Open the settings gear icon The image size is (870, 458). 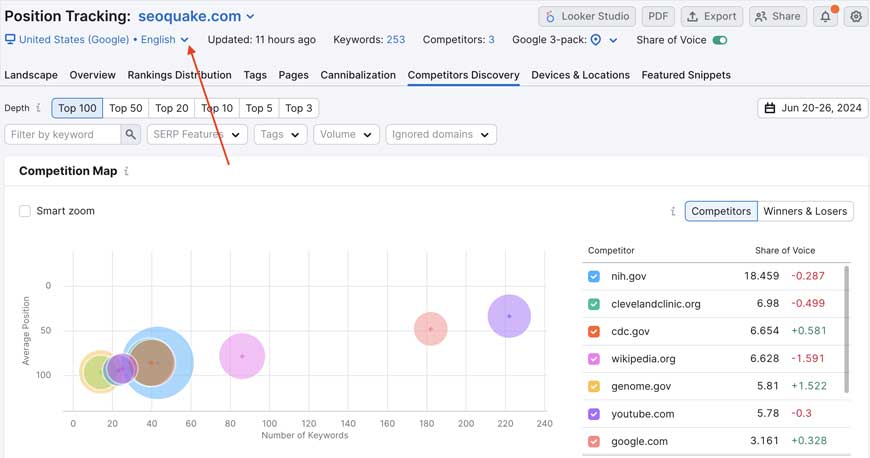coord(856,17)
